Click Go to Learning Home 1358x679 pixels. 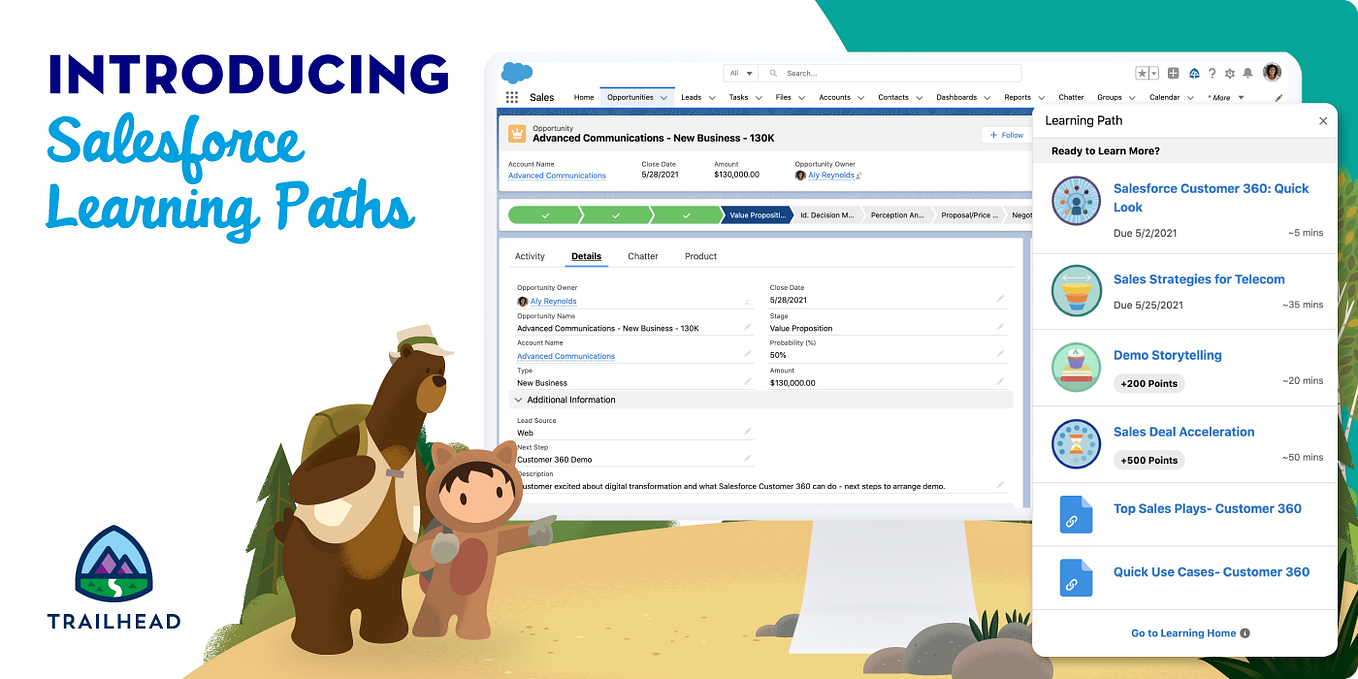[x=1183, y=633]
